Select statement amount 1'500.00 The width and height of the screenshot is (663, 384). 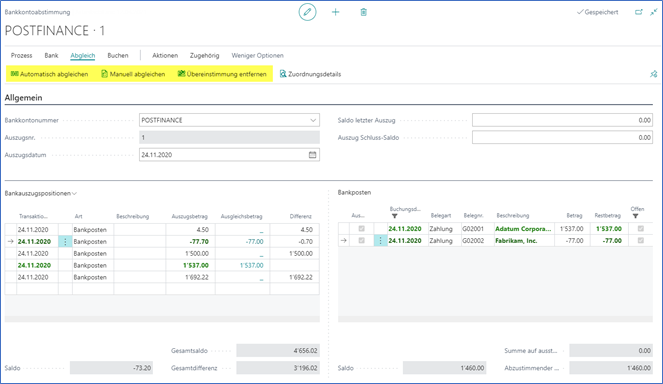[197, 253]
